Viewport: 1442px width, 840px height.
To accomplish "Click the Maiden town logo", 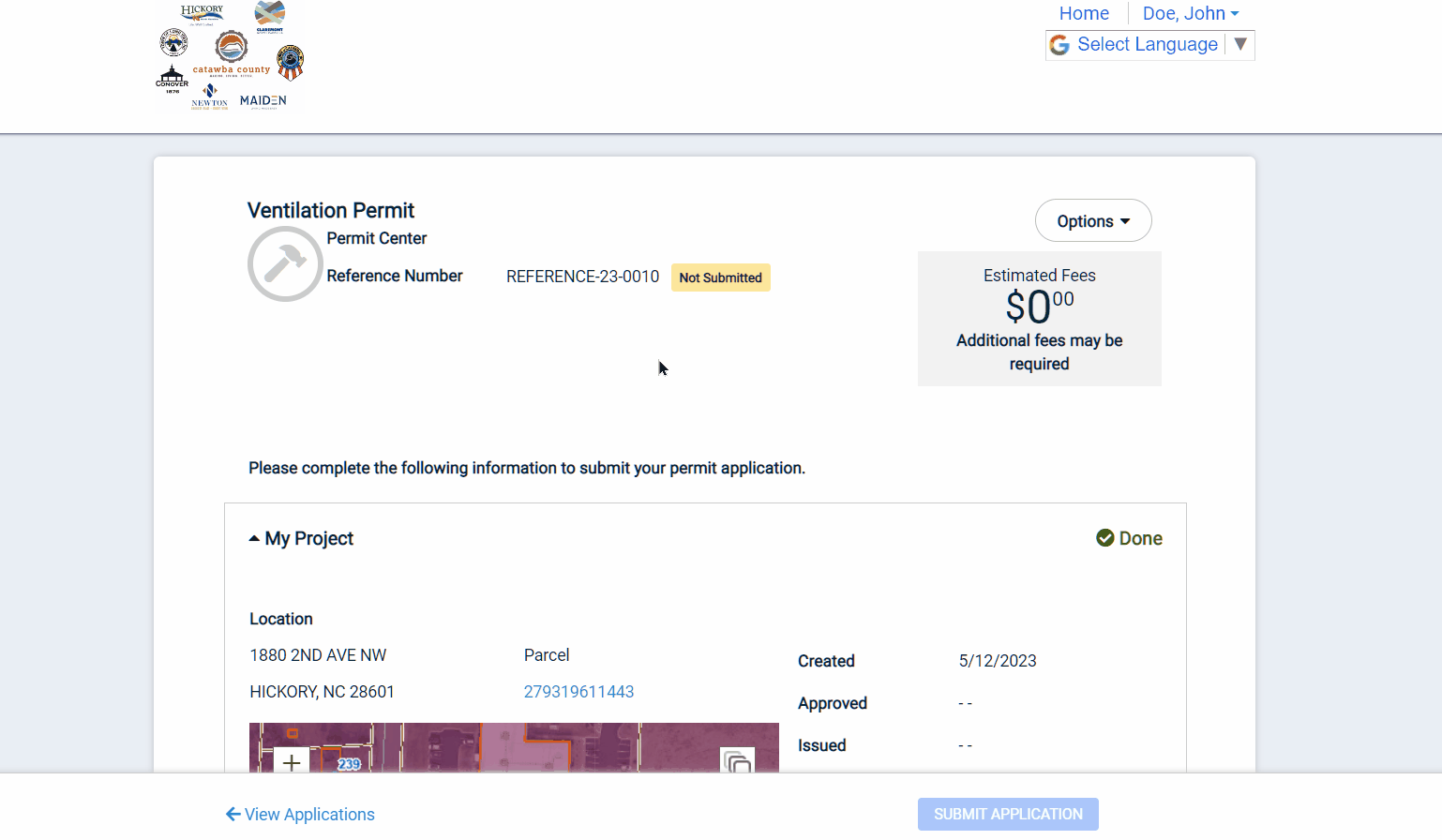I will click(263, 100).
